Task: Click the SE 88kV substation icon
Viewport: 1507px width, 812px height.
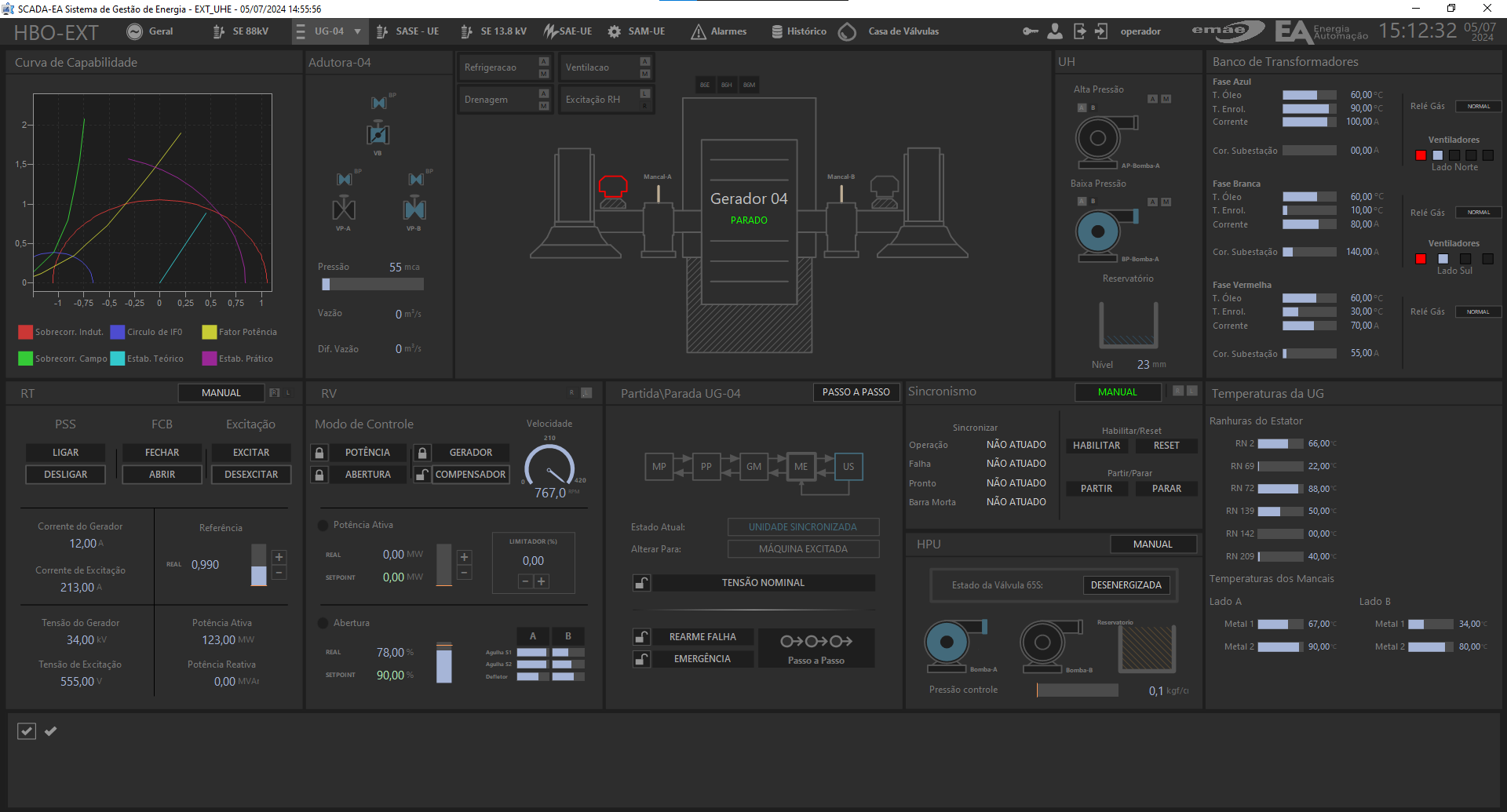Action: click(x=217, y=31)
